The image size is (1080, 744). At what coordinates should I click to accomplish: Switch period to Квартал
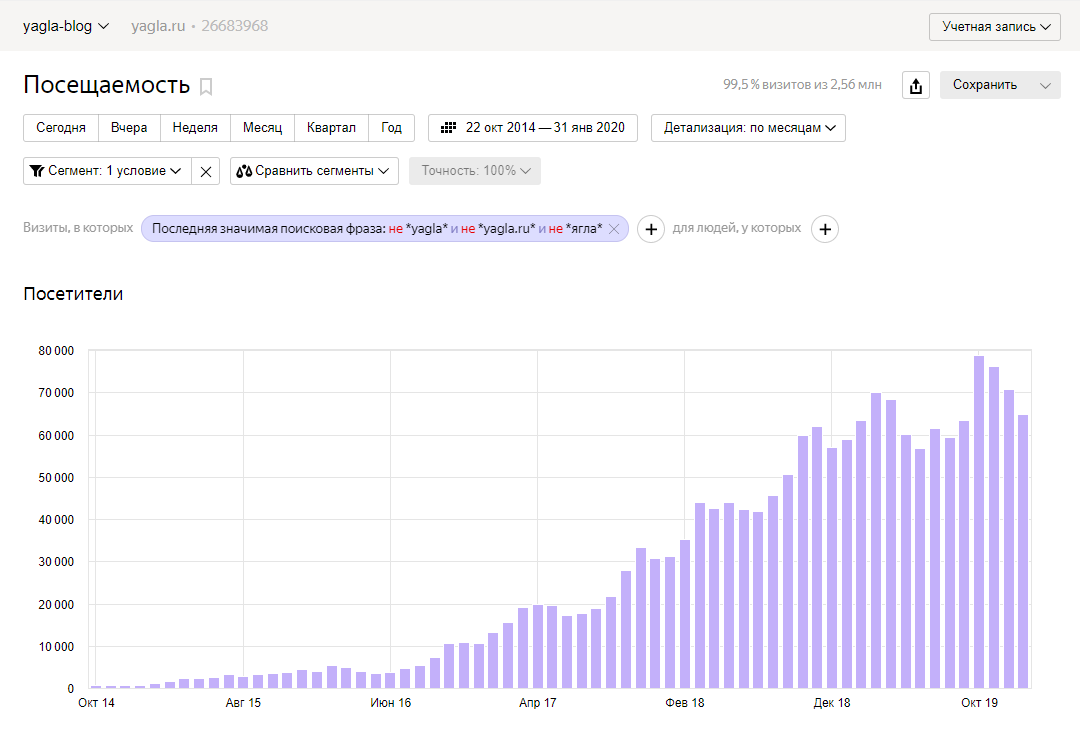[331, 128]
